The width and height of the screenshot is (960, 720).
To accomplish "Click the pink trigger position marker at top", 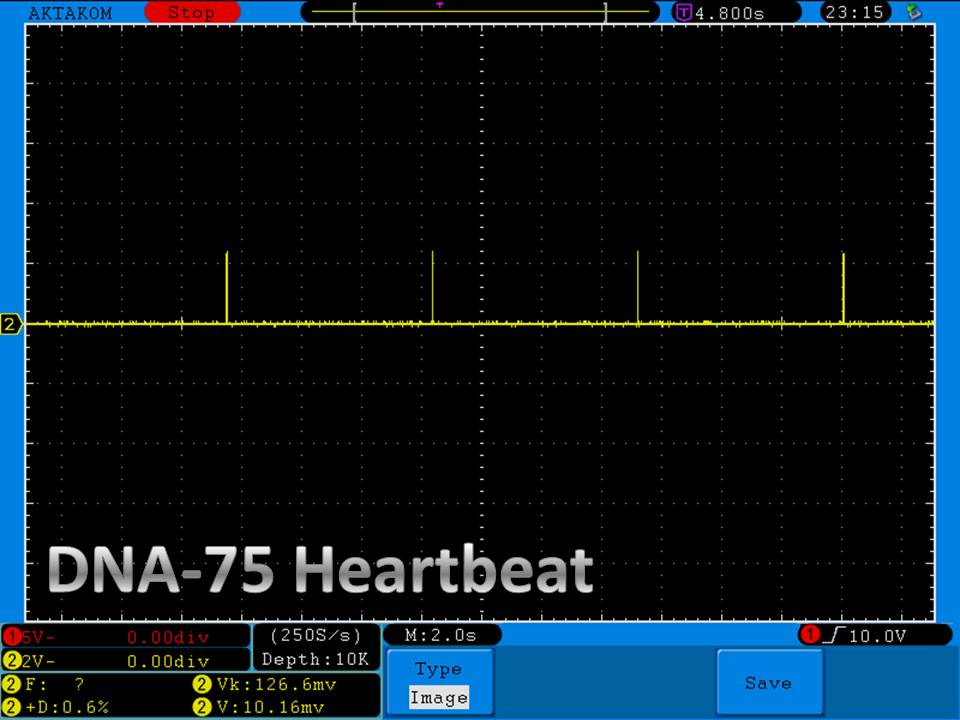I will (x=439, y=5).
